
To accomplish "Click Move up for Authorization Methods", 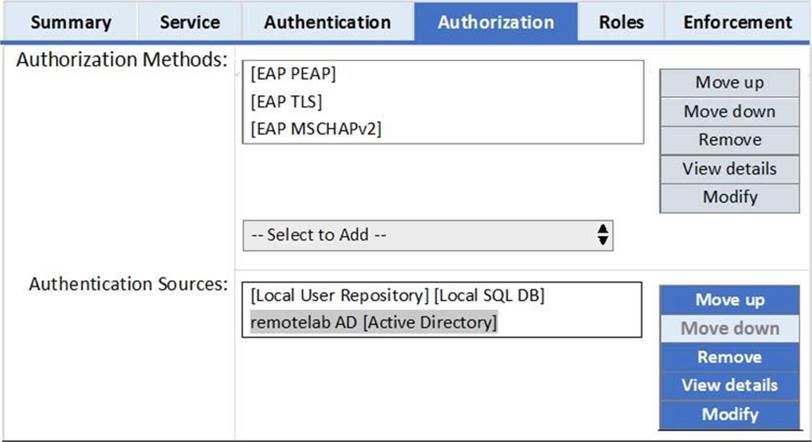I will pos(729,83).
